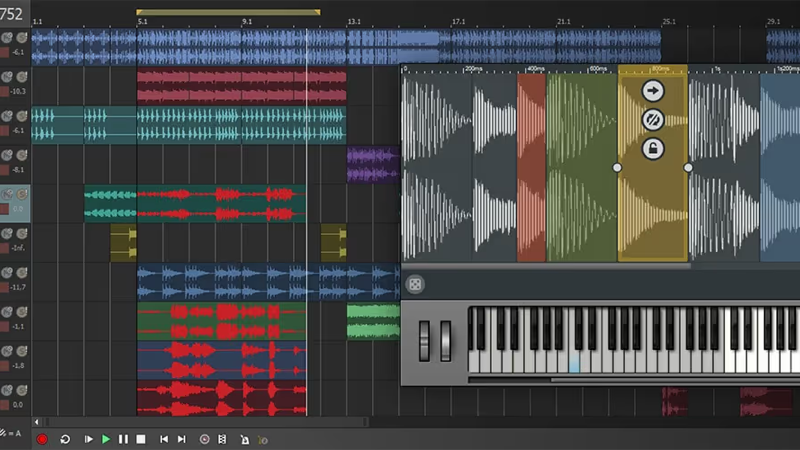The image size is (800, 450).
Task: Click timeline ruler marker 13.1
Action: 354,21
